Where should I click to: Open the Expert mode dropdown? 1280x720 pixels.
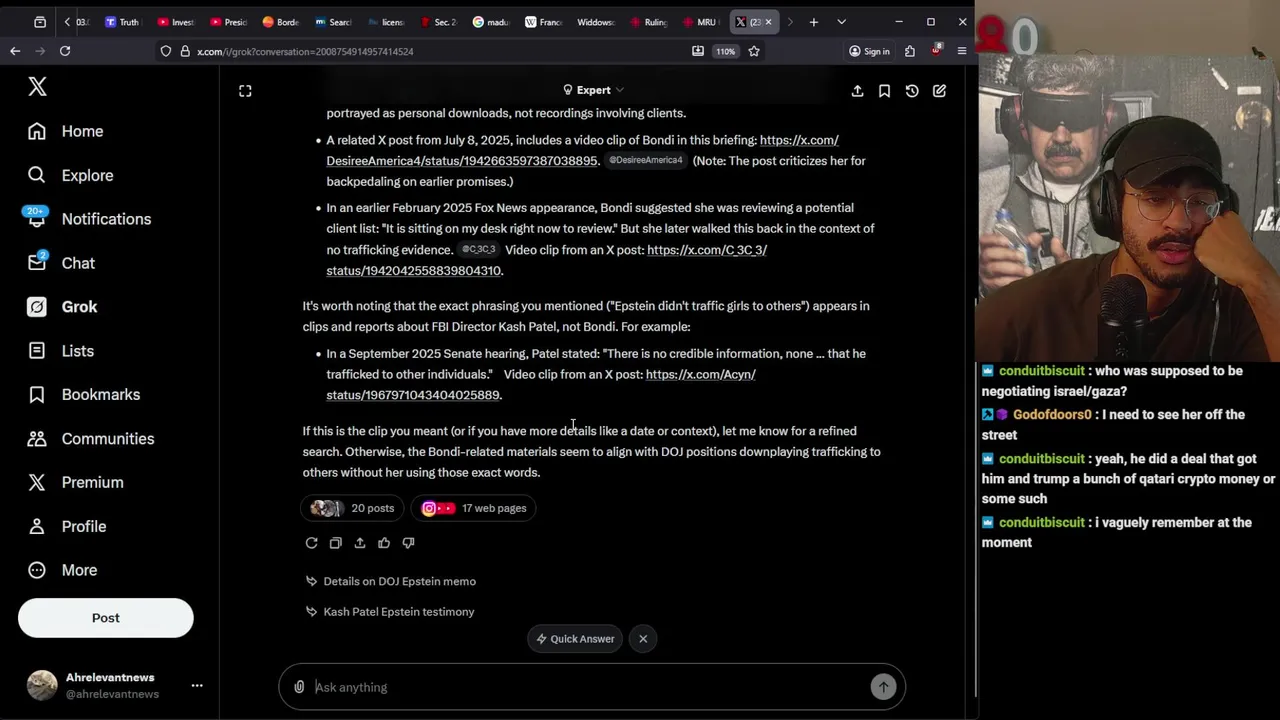point(593,90)
